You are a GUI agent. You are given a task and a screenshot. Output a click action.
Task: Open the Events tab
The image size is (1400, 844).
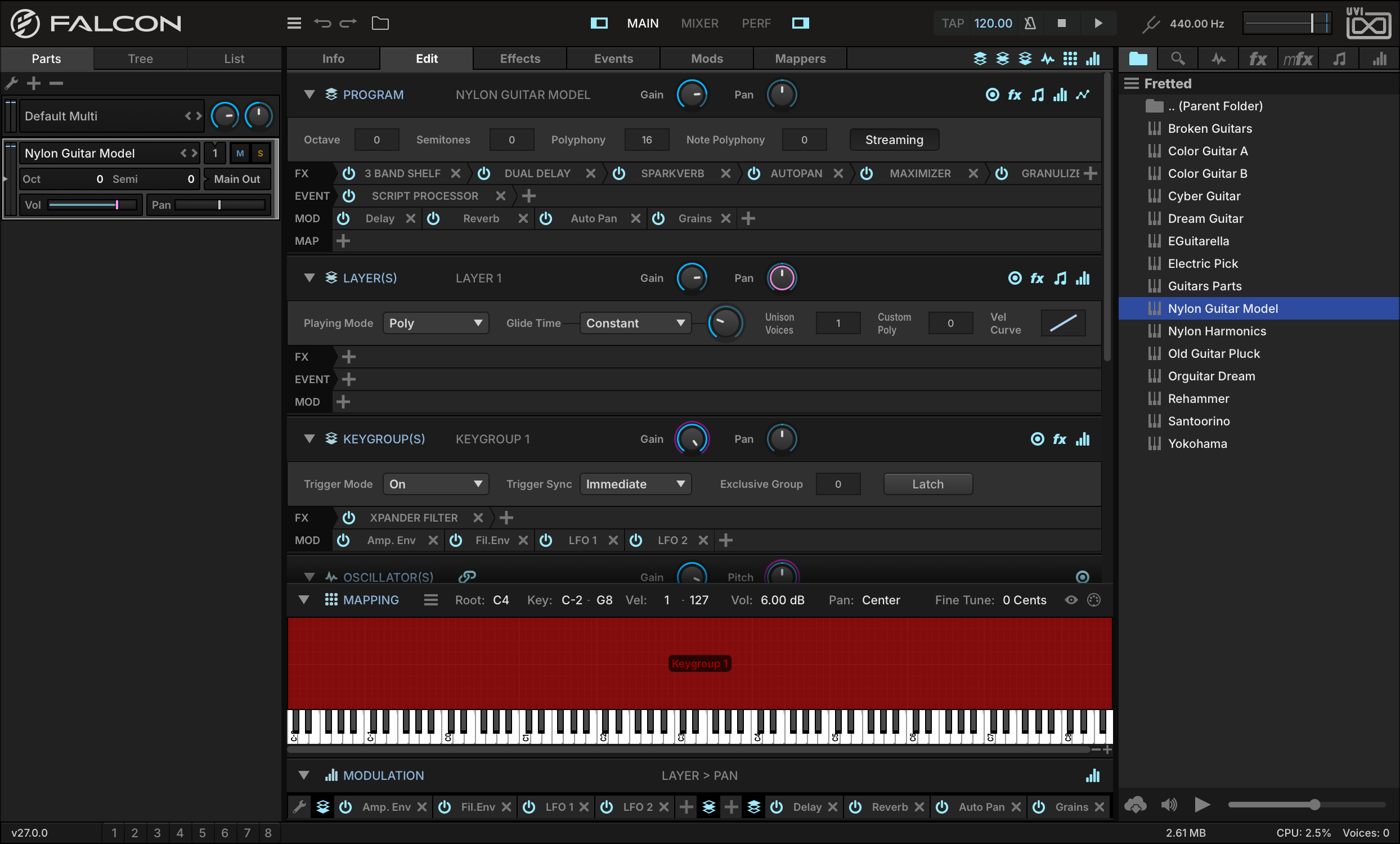coord(613,59)
